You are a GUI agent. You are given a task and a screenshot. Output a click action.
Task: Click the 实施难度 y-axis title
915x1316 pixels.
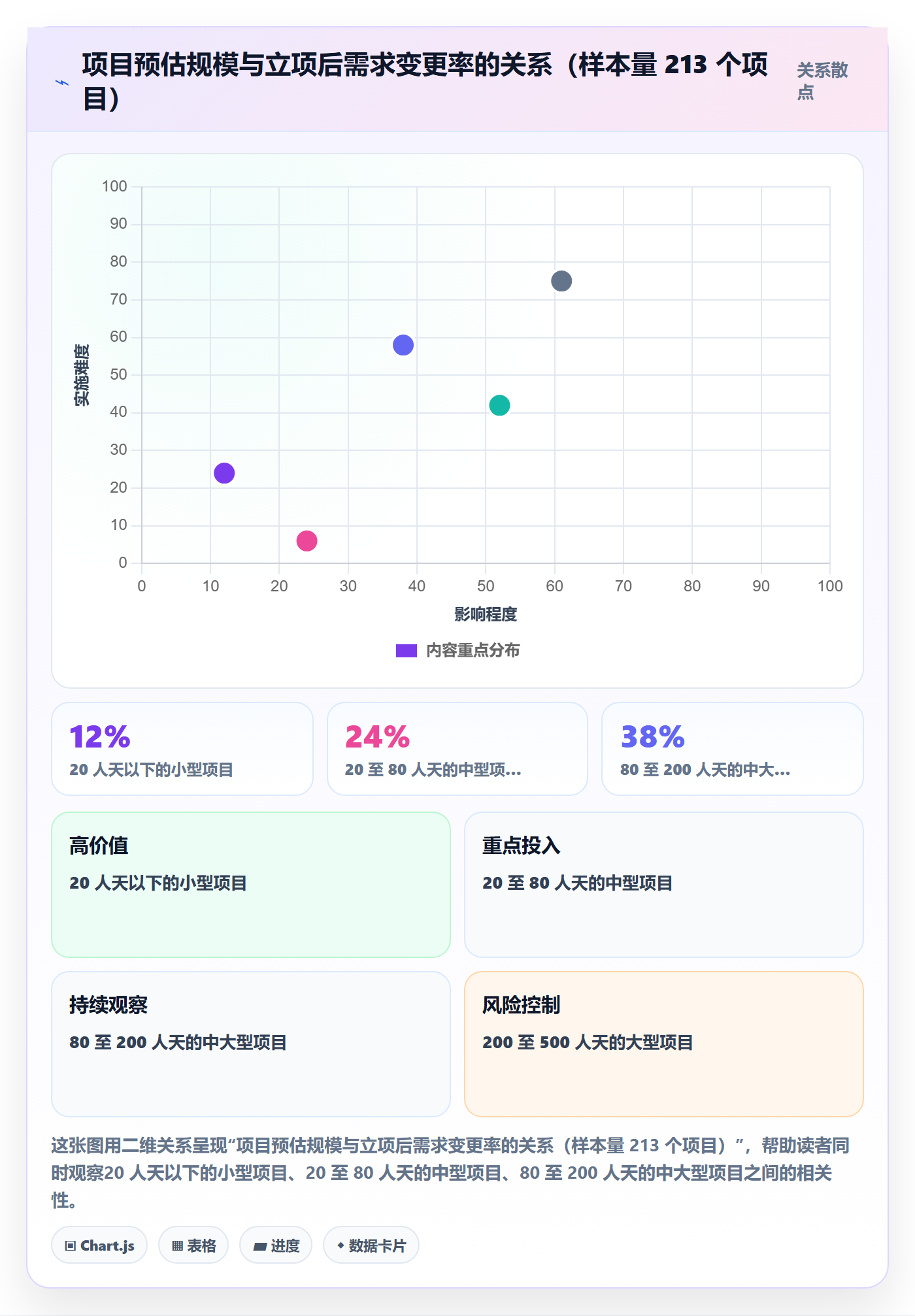(82, 375)
